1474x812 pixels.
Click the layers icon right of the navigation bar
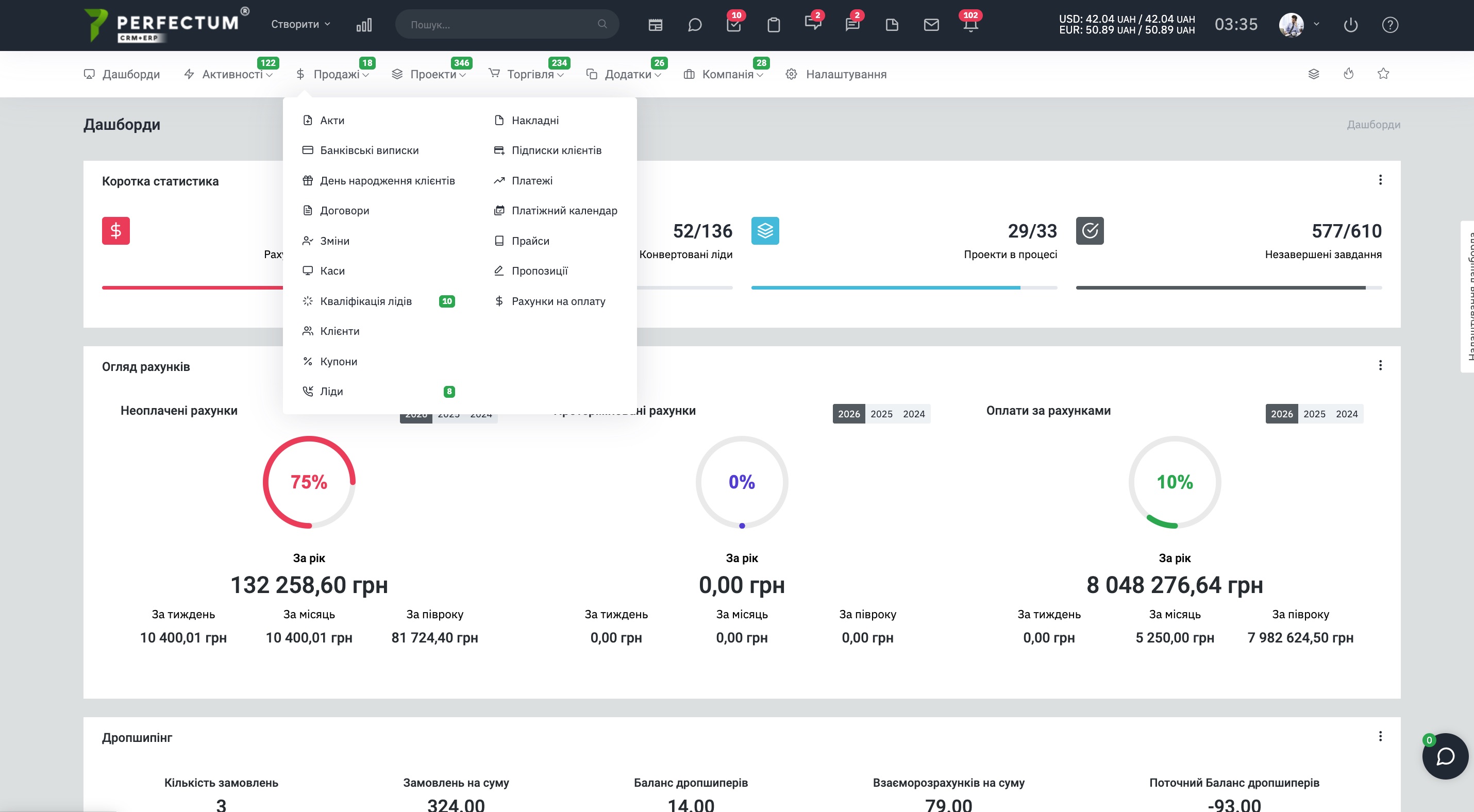coord(1314,74)
